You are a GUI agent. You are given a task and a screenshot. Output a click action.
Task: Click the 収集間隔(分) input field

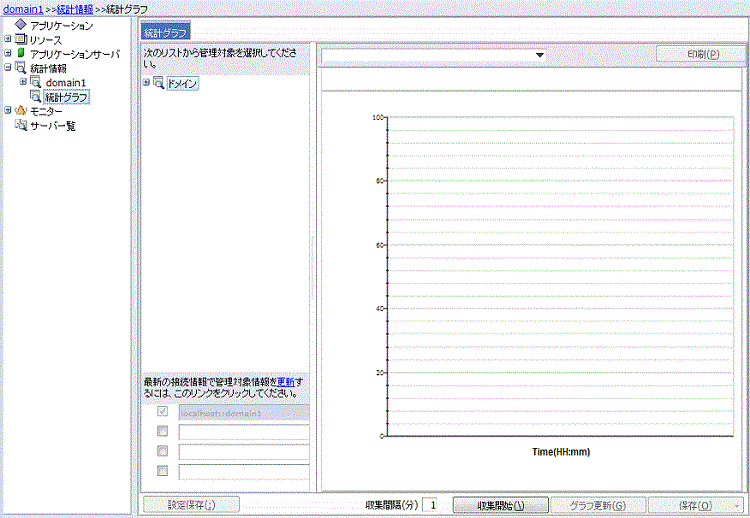(432, 505)
